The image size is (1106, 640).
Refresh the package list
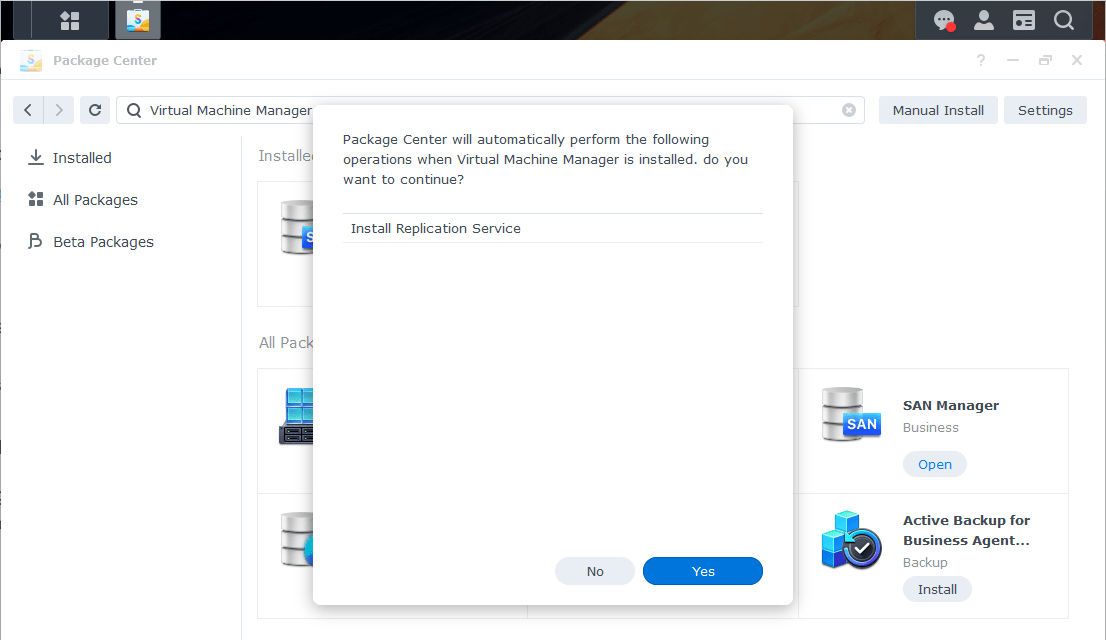click(95, 110)
